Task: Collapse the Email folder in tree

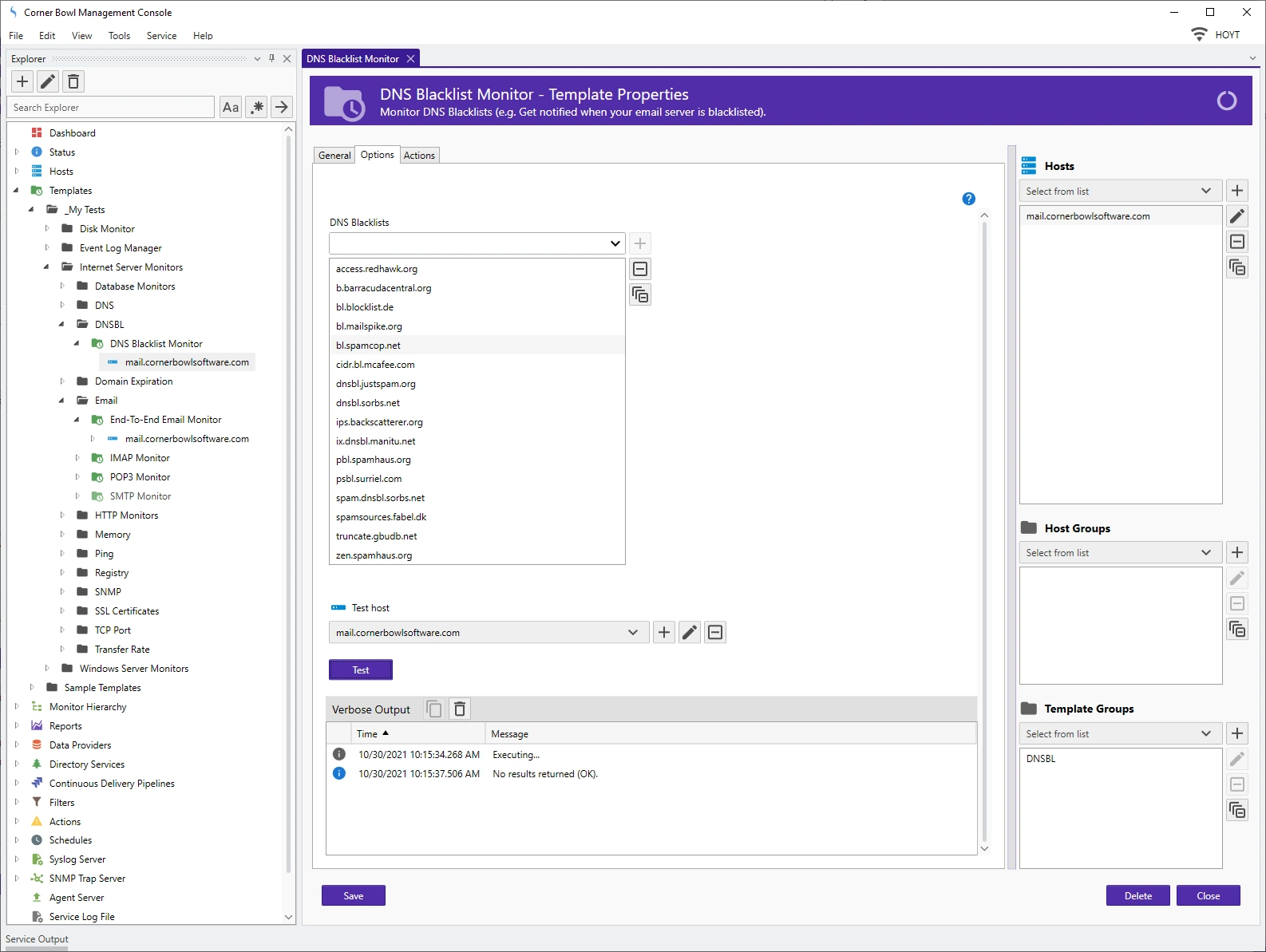Action: coord(62,401)
